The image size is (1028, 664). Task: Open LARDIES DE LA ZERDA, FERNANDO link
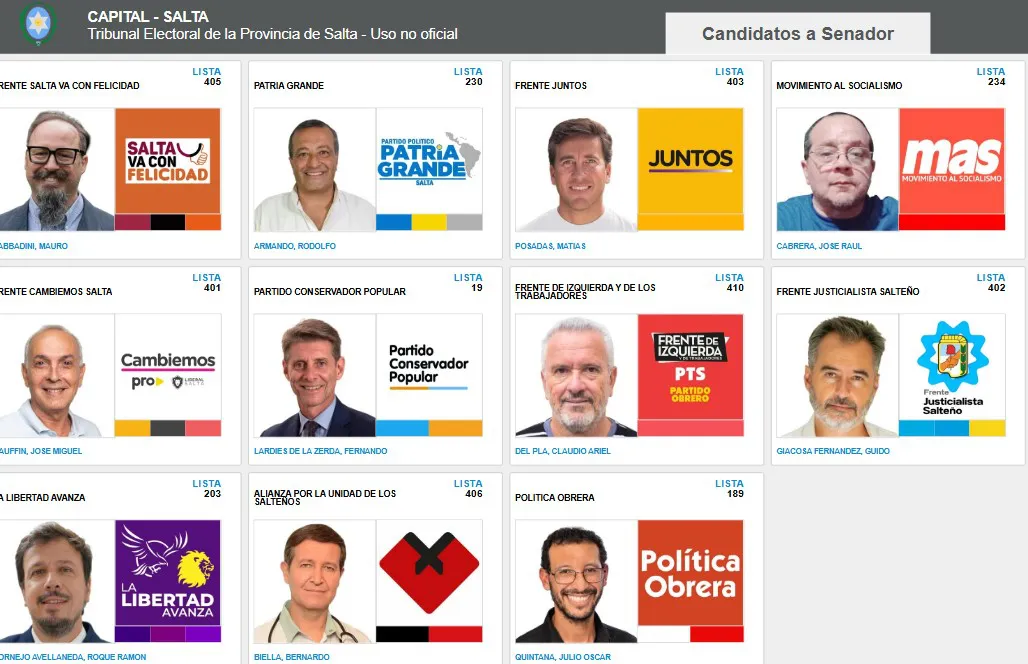(321, 451)
